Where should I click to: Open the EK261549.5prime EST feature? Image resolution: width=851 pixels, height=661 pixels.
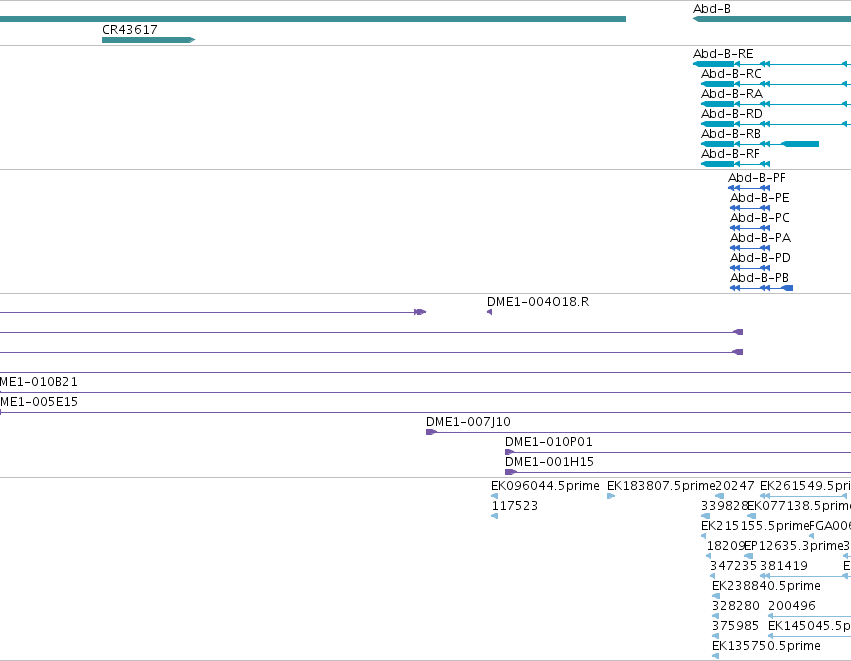[x=805, y=496]
